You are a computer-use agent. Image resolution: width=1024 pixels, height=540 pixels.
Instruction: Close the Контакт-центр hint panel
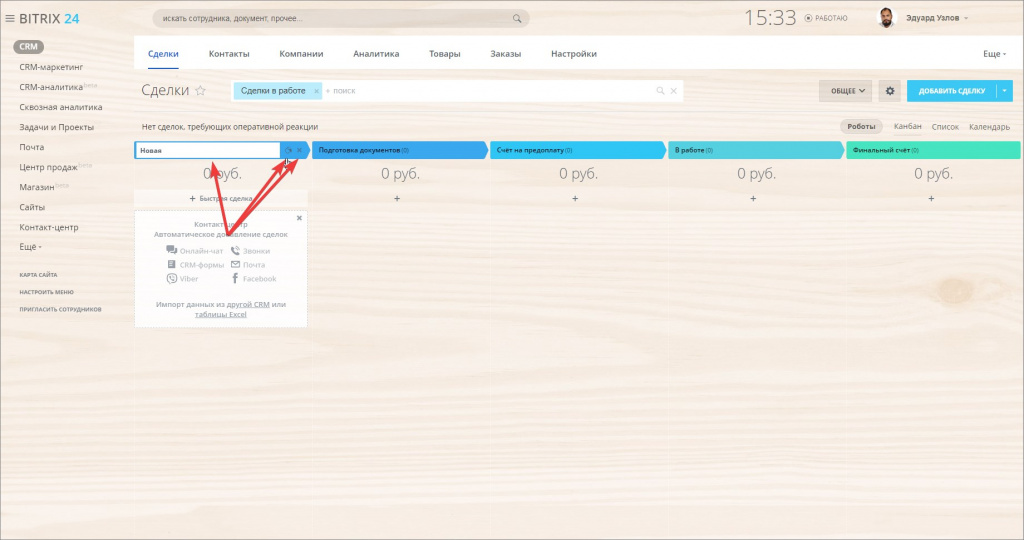pyautogui.click(x=299, y=218)
